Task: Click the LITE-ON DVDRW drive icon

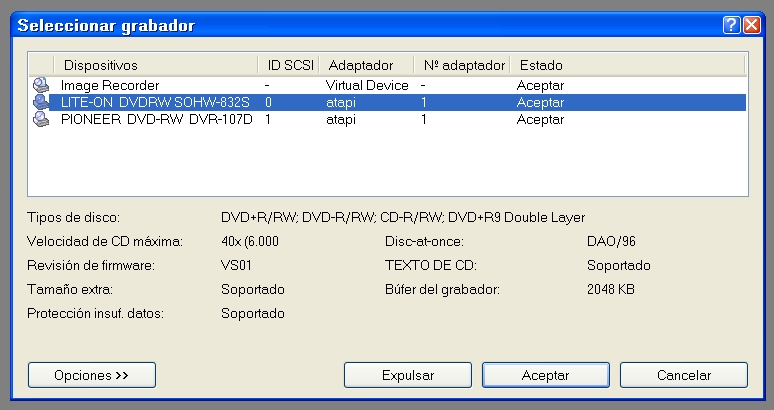Action: pyautogui.click(x=41, y=102)
